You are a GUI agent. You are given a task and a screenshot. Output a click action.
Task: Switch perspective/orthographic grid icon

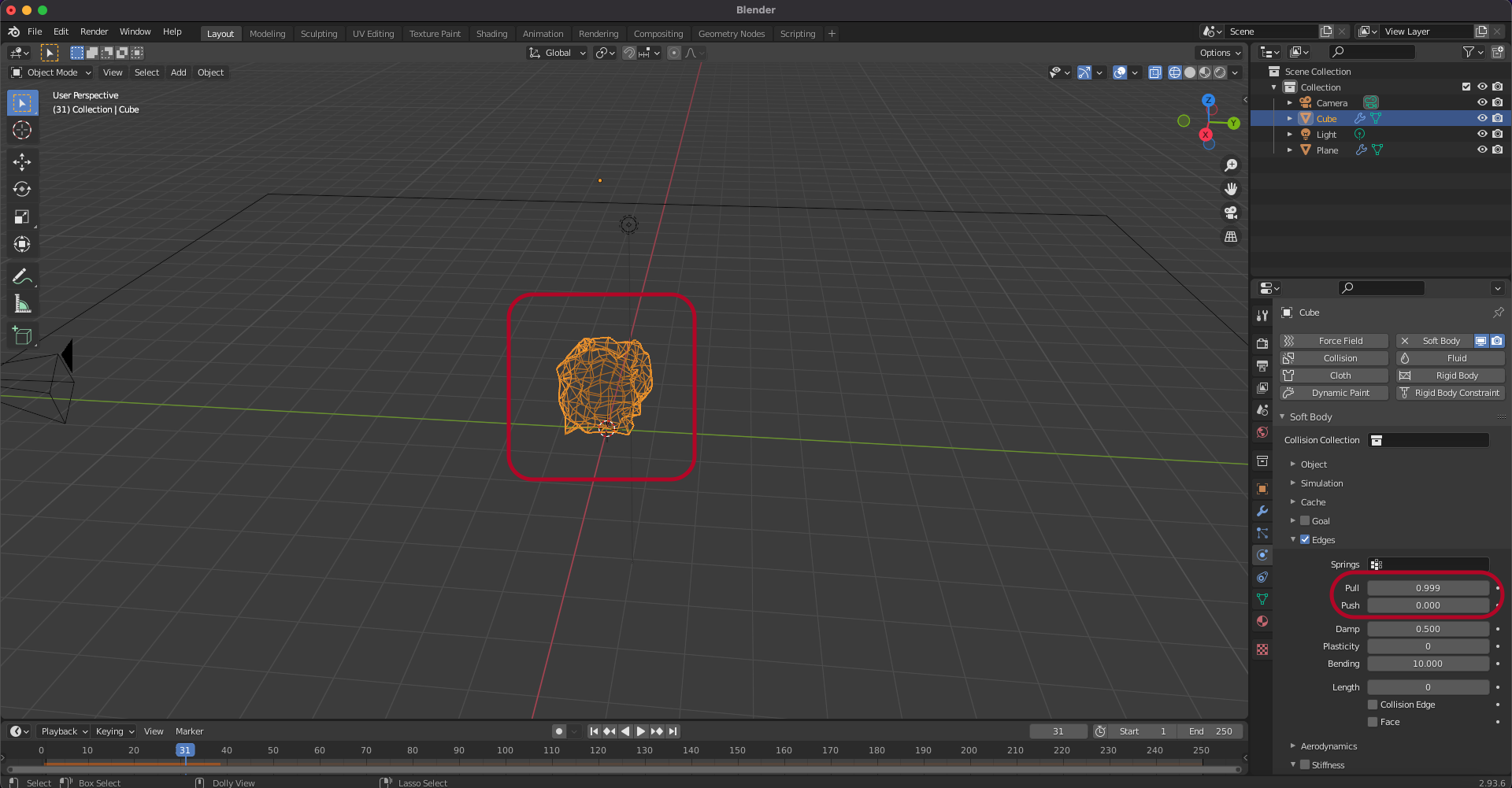pos(1231,236)
